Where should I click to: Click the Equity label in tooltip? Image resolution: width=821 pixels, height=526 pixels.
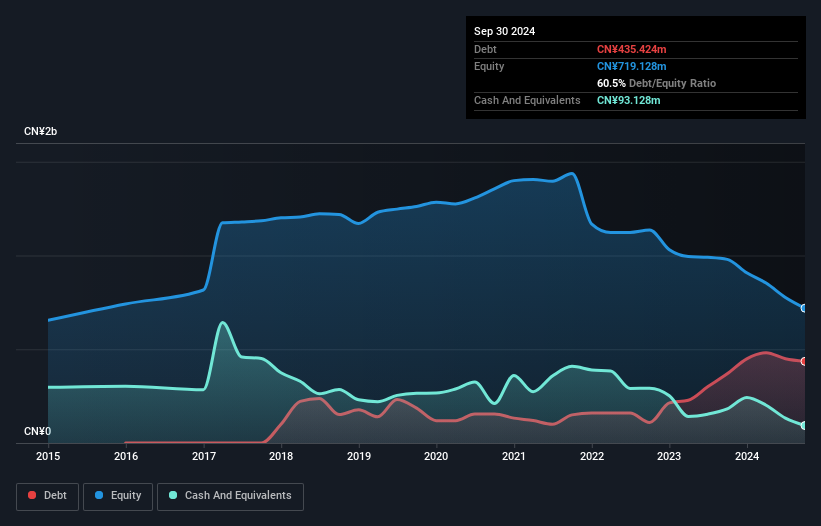point(489,66)
